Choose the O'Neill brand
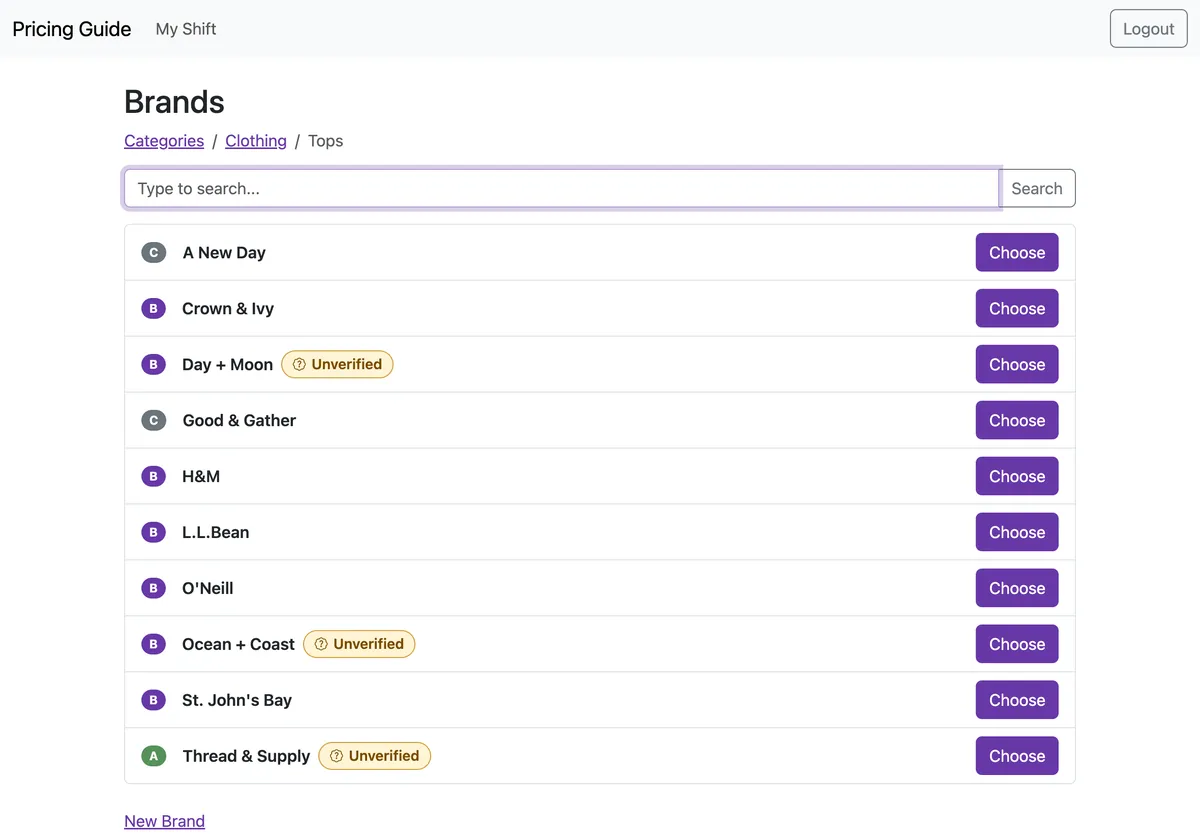This screenshot has height=834, width=1200. coord(1017,589)
